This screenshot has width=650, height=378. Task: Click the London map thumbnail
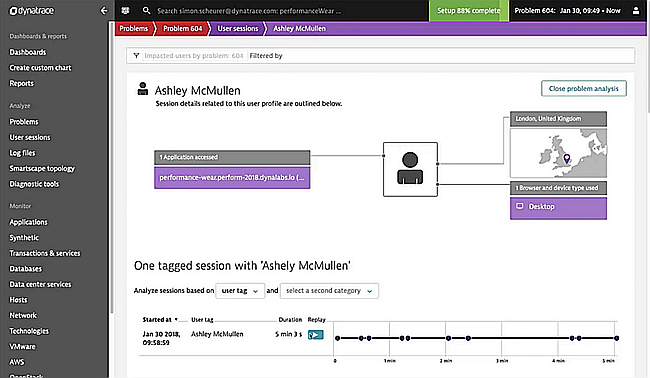[x=558, y=153]
